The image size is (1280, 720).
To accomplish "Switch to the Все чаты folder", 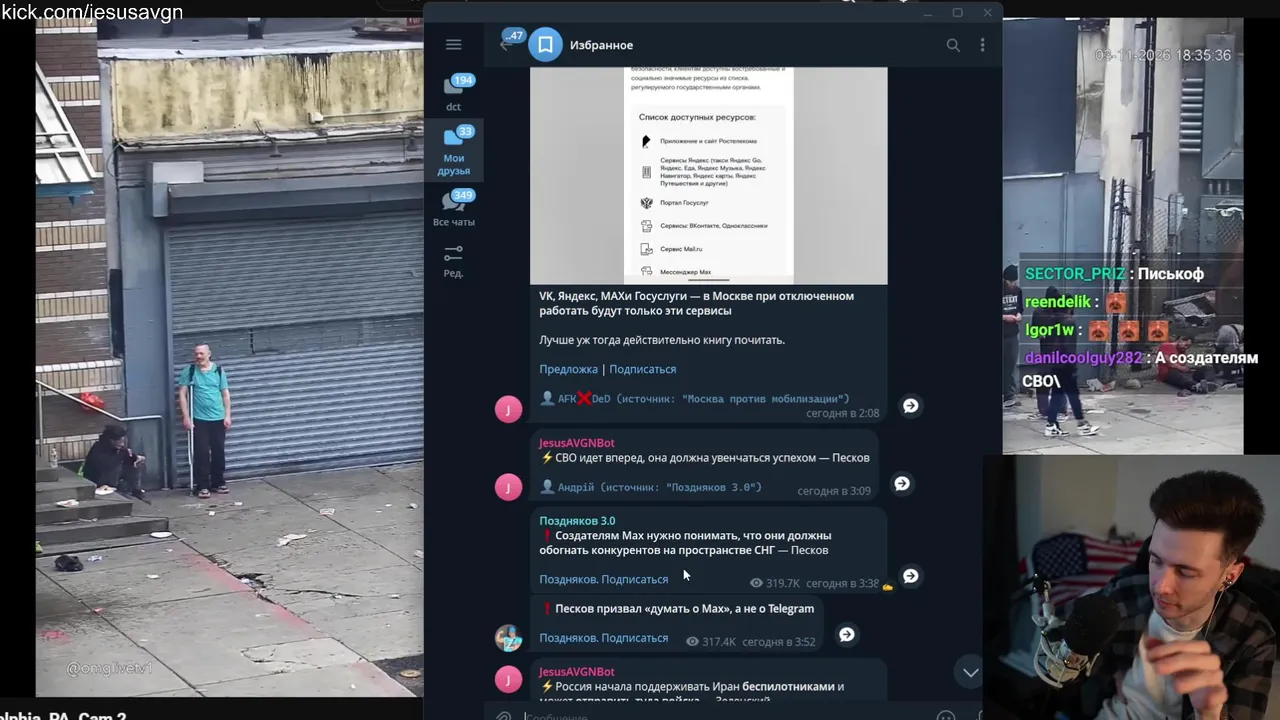I will pyautogui.click(x=454, y=208).
